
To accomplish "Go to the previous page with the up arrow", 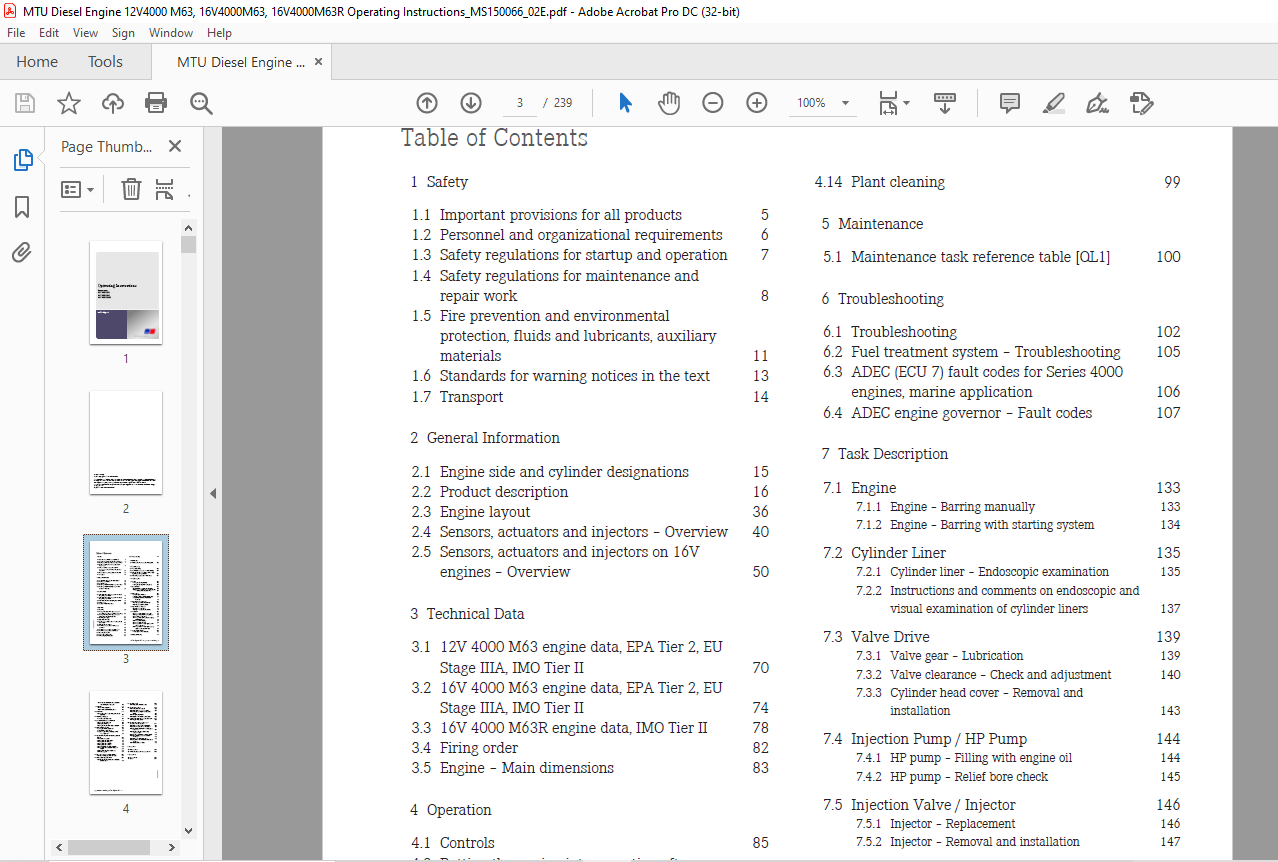I will [427, 103].
